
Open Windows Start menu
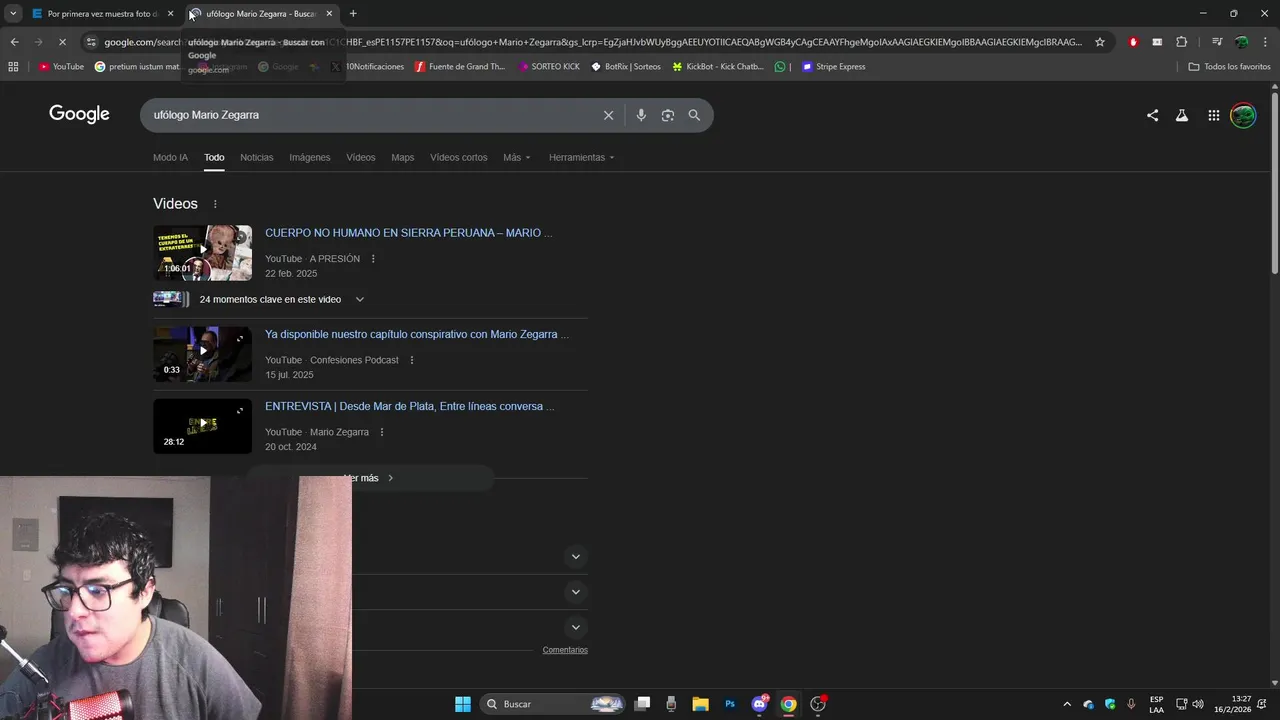462,704
